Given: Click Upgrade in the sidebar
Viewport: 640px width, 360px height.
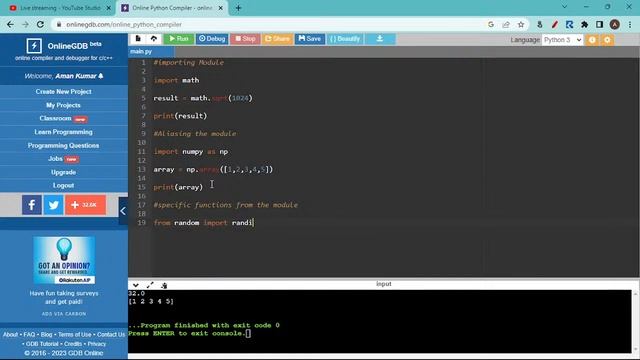Looking at the screenshot, I should 63,172.
